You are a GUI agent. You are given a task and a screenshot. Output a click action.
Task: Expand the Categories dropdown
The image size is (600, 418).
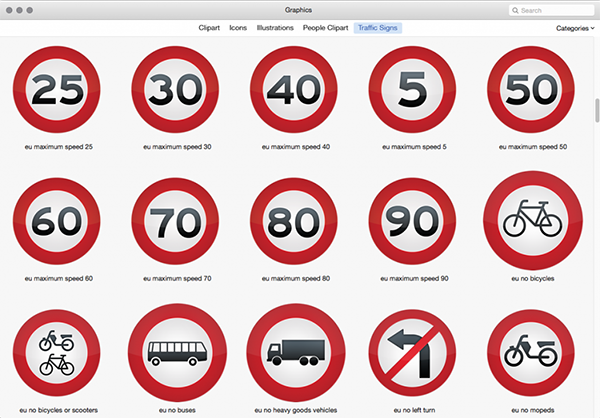click(575, 28)
